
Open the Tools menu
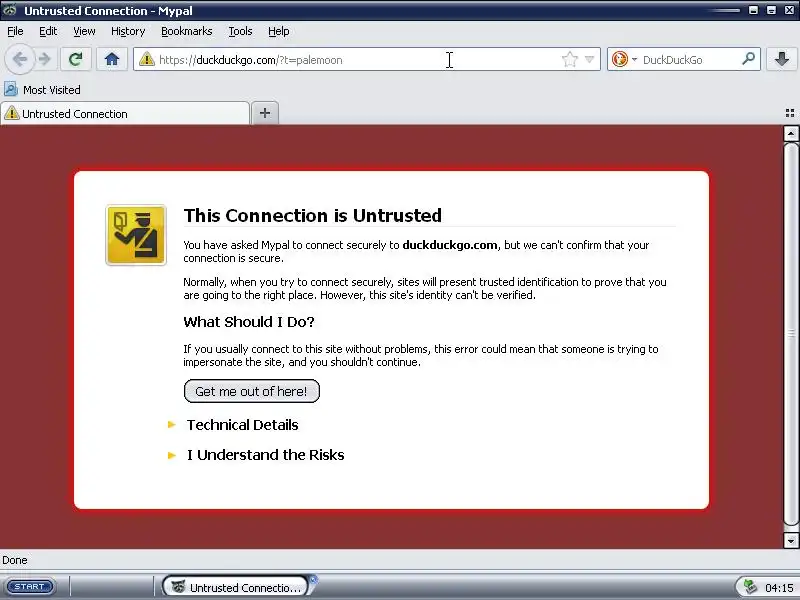coord(240,31)
